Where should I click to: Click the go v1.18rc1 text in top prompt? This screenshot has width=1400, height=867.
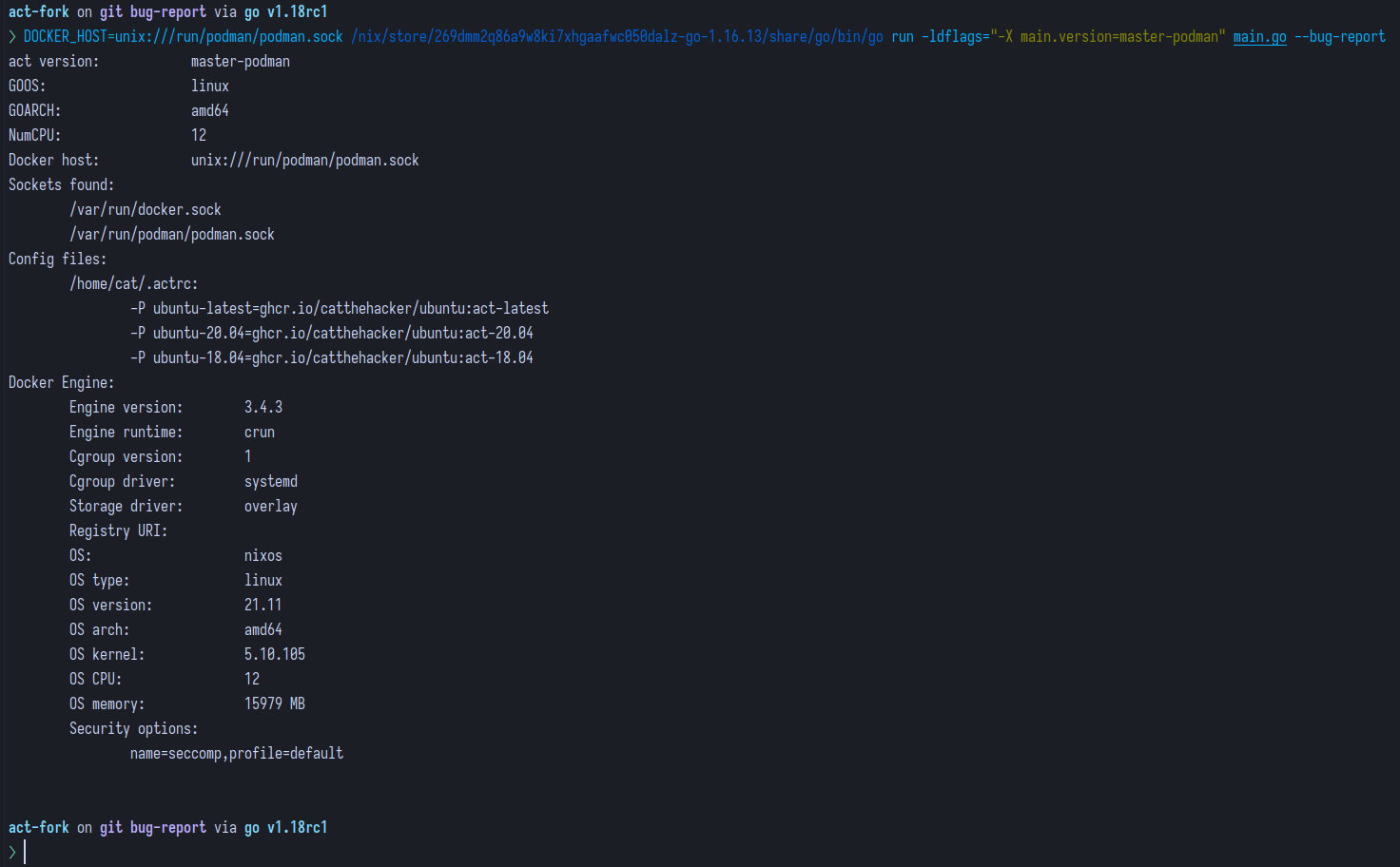[x=286, y=12]
